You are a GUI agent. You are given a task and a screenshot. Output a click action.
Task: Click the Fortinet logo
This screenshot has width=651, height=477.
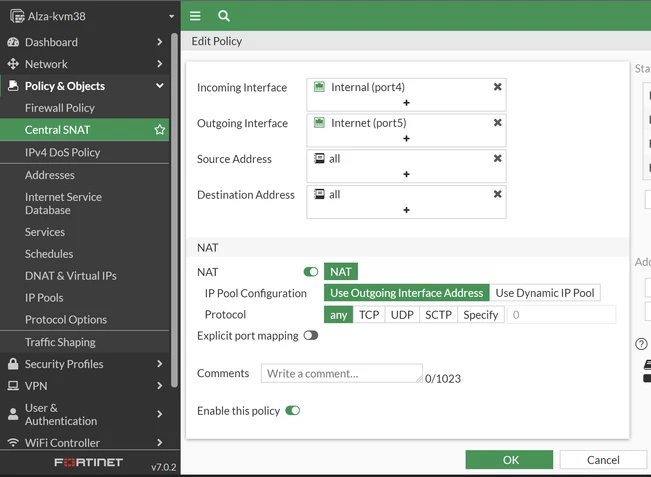pos(88,462)
